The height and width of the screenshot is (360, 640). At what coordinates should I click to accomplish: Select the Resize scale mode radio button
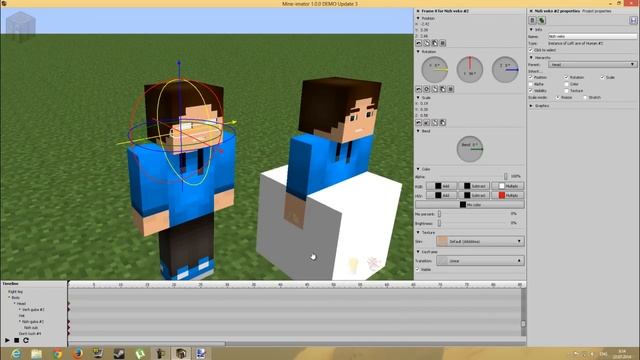tap(558, 98)
